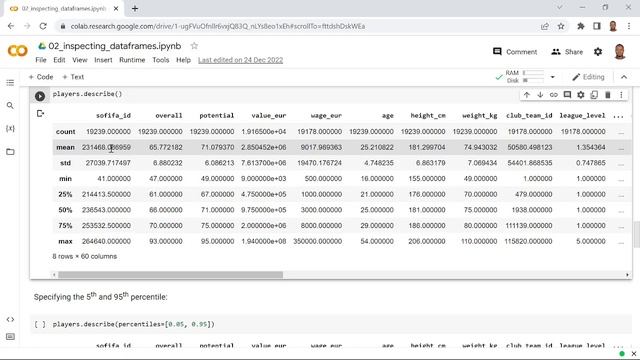Open the Last edited on 24 Dec 2022 link
The width and height of the screenshot is (640, 360).
point(240,60)
